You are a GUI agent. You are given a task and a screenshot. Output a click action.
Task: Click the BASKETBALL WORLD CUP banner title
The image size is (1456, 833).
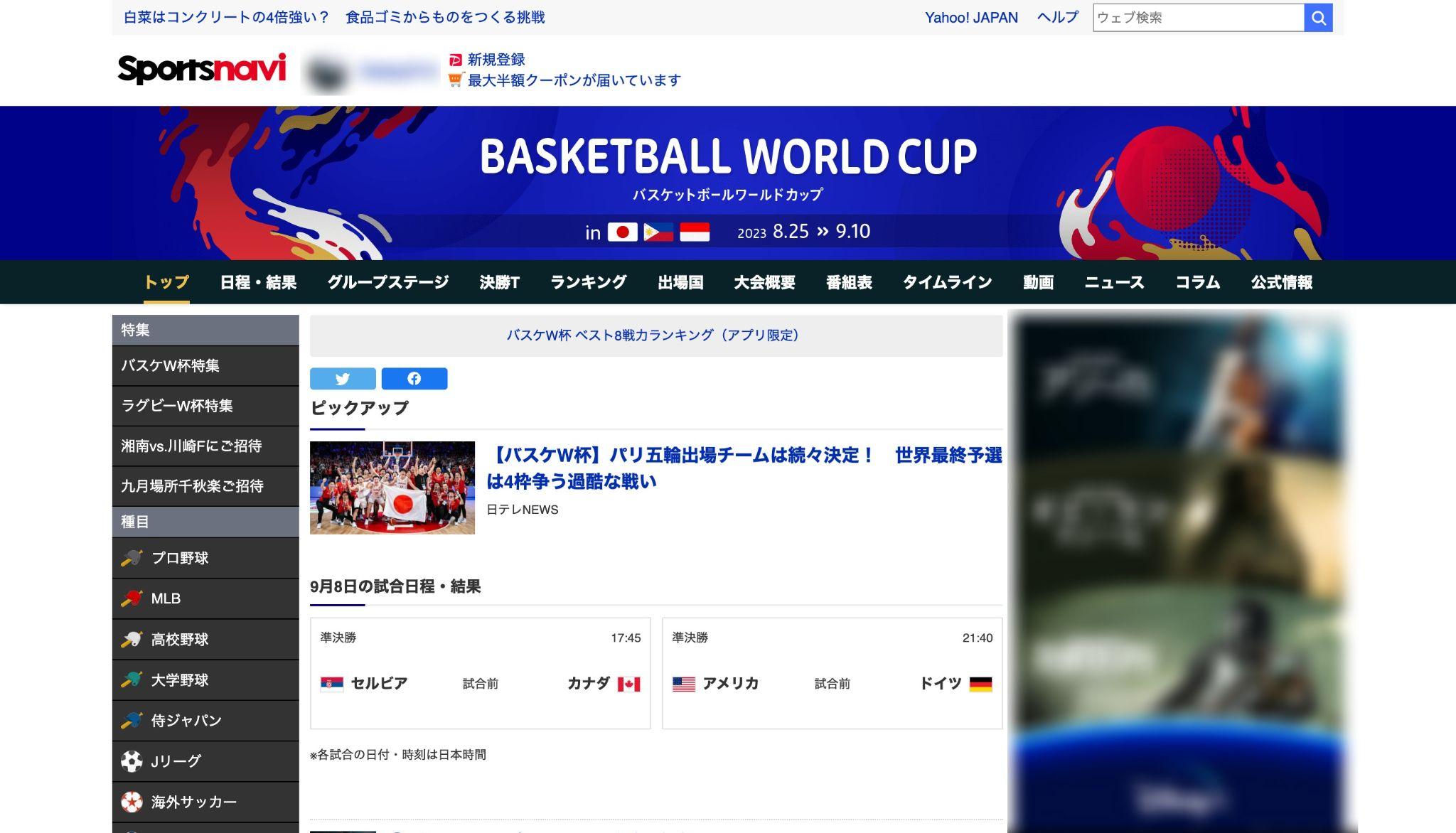pos(728,156)
